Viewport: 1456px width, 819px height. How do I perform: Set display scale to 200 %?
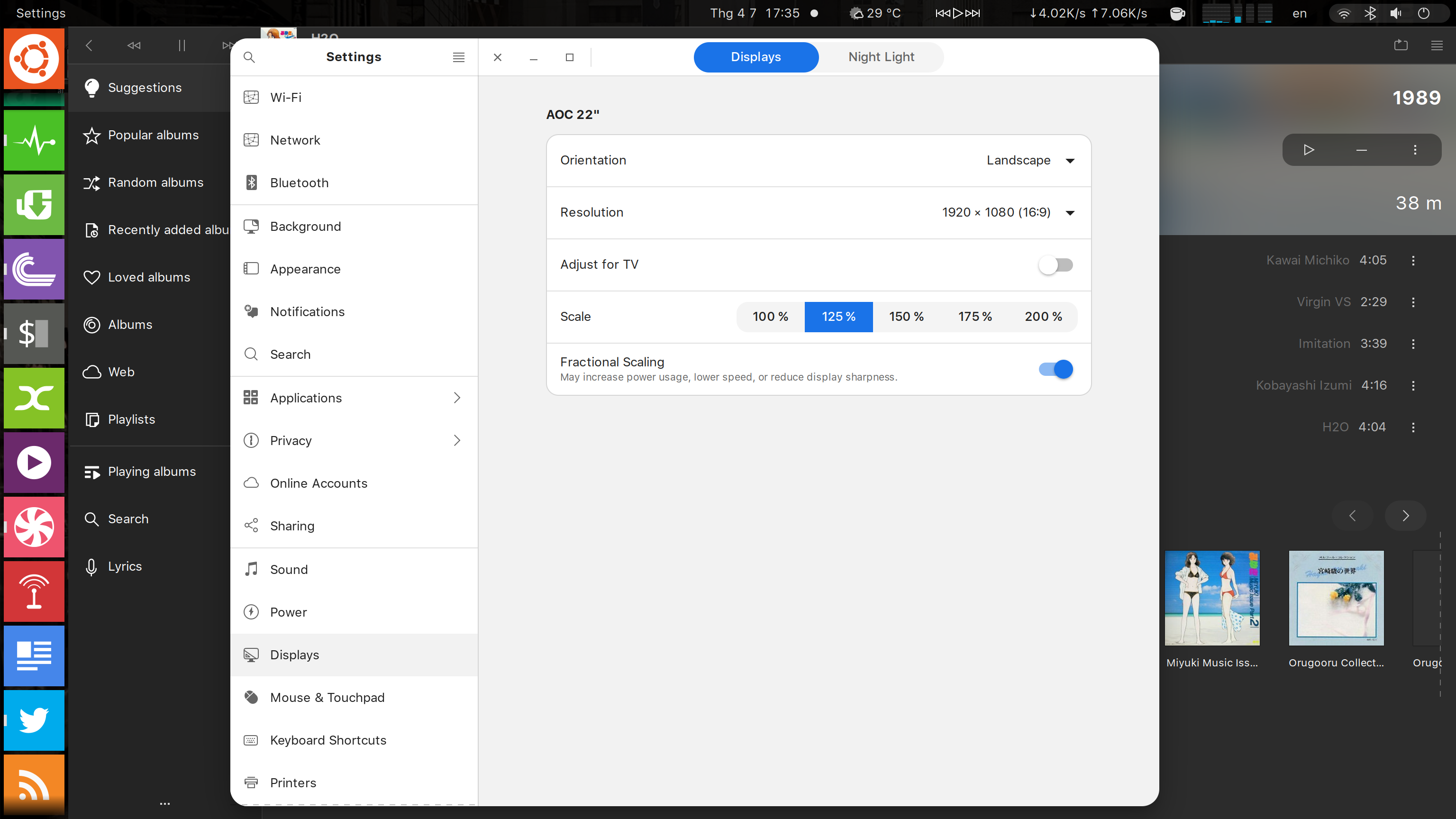[1043, 317]
